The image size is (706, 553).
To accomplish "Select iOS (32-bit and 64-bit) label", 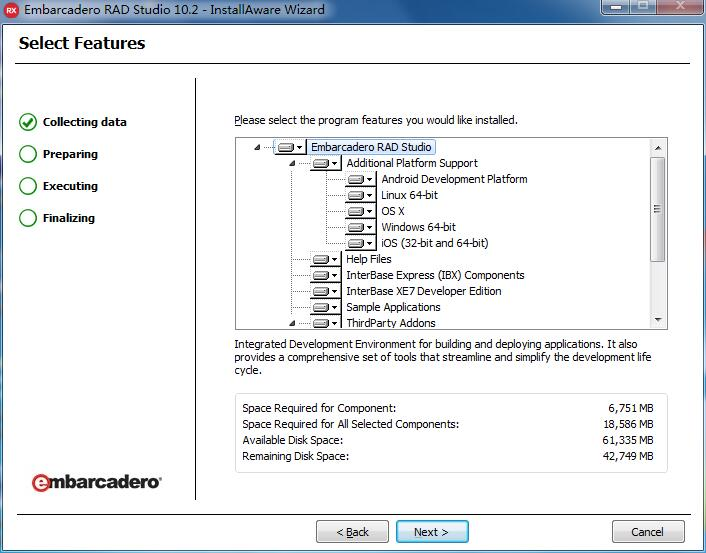I will pos(434,243).
